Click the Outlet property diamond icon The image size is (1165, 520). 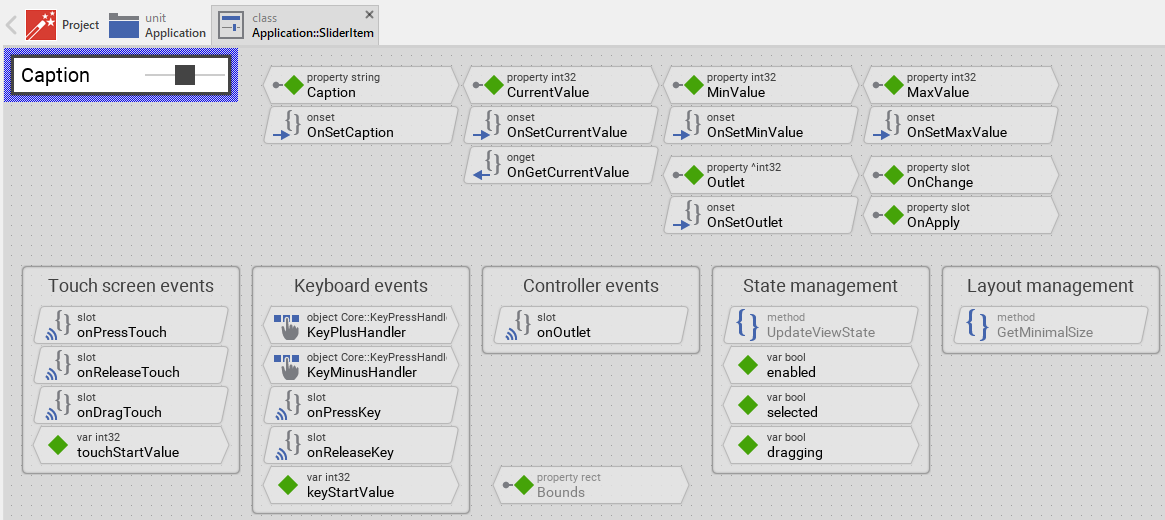tap(693, 175)
